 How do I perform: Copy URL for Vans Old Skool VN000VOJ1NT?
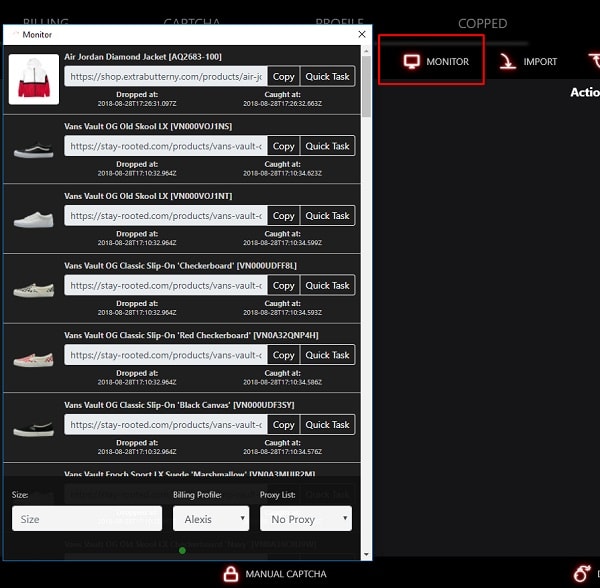tap(284, 216)
